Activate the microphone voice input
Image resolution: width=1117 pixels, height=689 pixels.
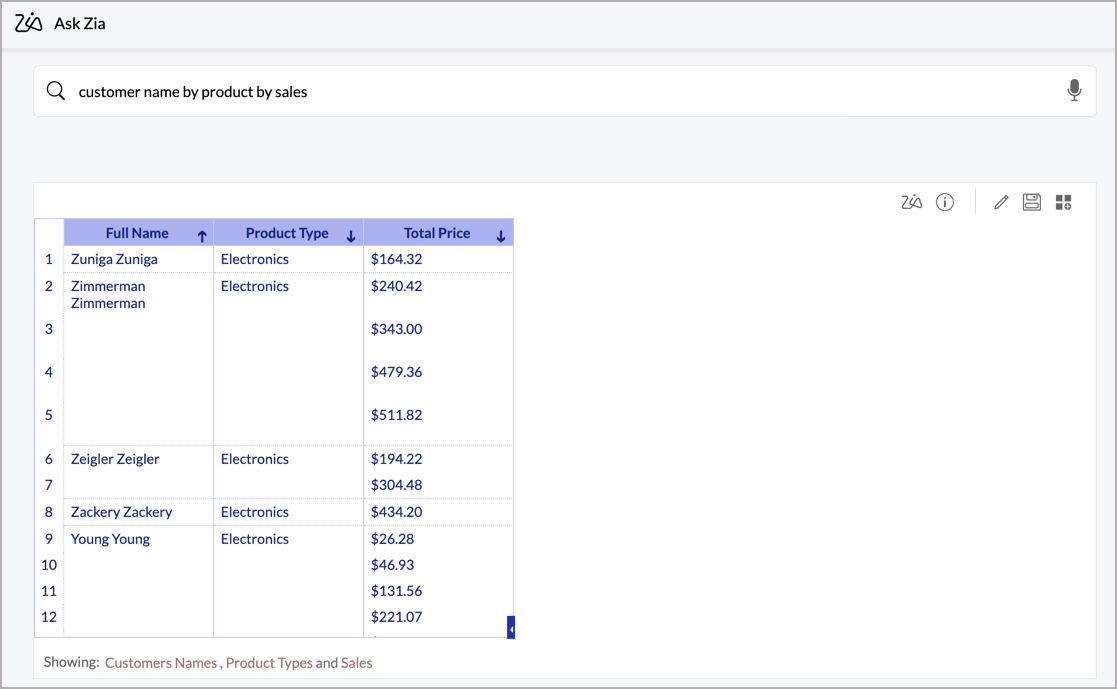[1074, 91]
